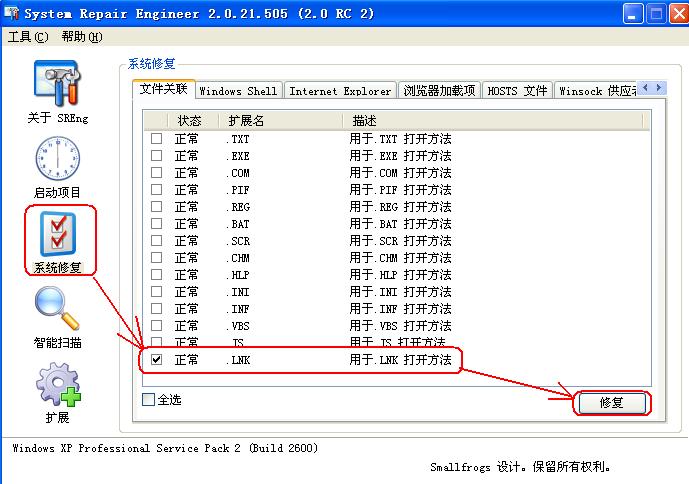Select the 用于.TXT 打开方法 description
689x484 pixels.
click(400, 139)
